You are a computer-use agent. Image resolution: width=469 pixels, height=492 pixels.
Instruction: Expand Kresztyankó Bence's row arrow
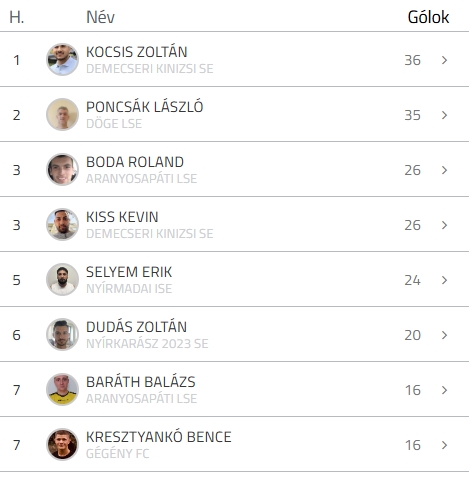point(444,445)
